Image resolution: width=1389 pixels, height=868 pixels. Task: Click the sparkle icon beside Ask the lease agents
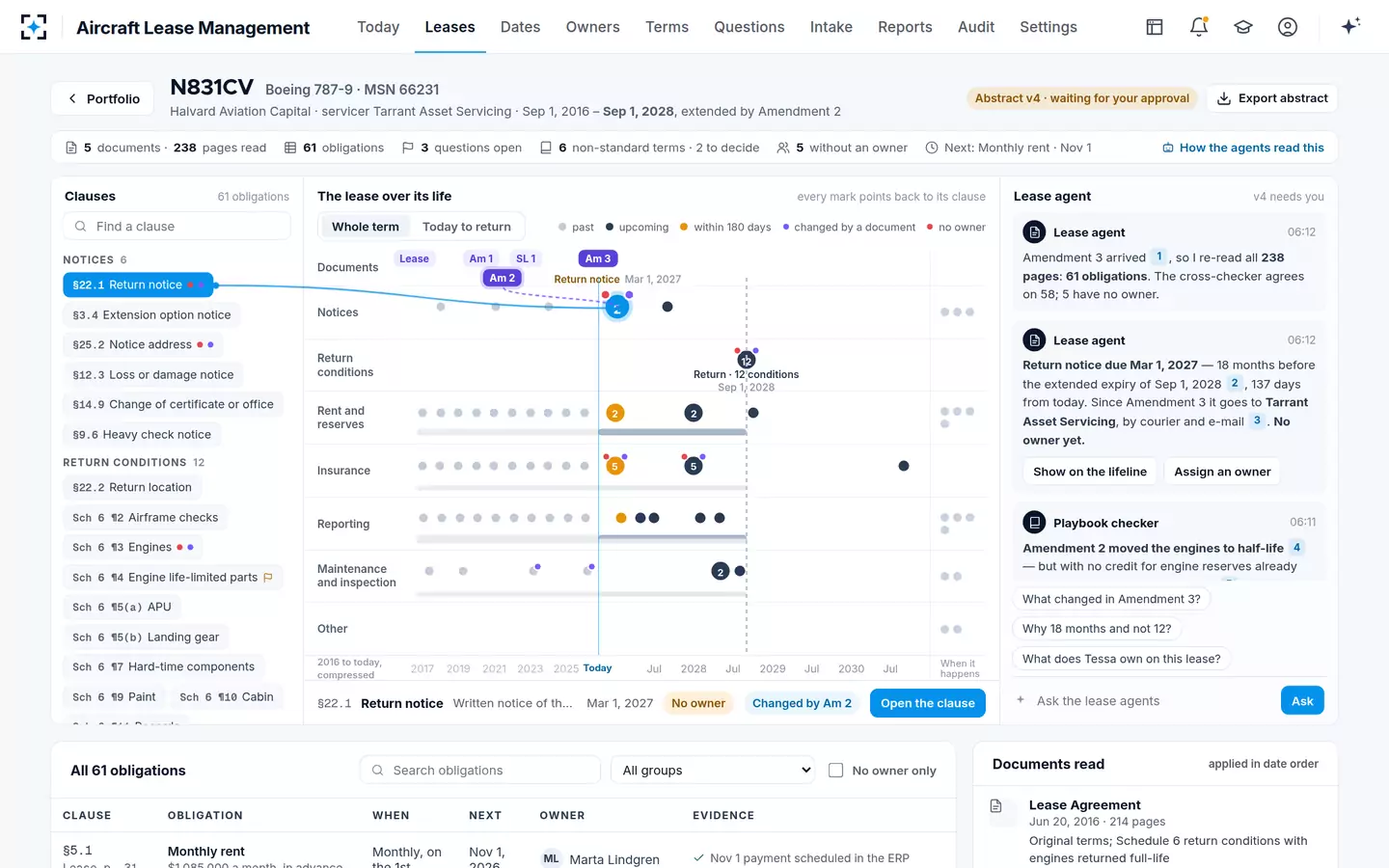(1021, 700)
